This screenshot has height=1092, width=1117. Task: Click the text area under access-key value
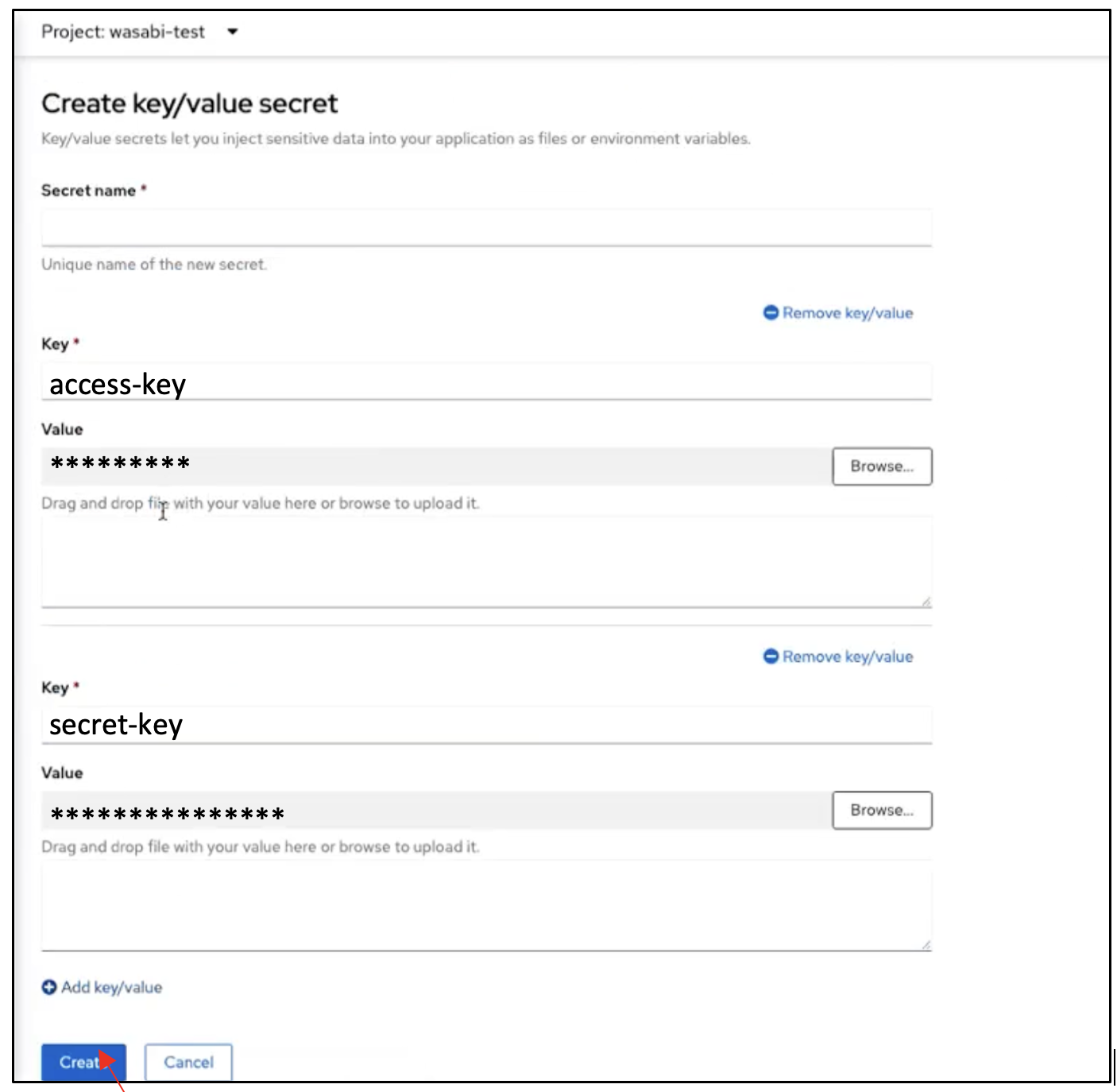tap(486, 563)
